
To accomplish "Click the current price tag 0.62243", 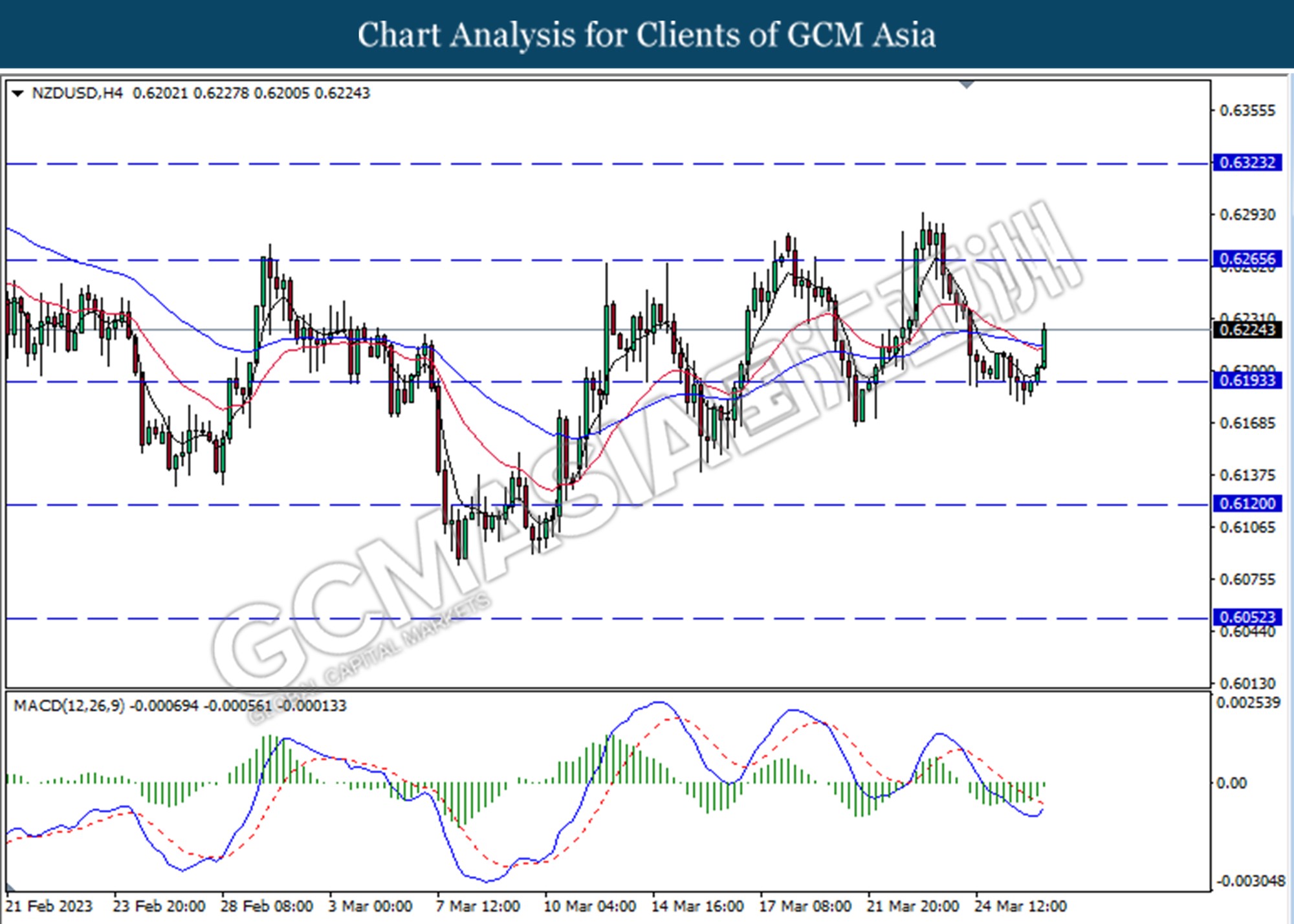I will pos(1247,330).
